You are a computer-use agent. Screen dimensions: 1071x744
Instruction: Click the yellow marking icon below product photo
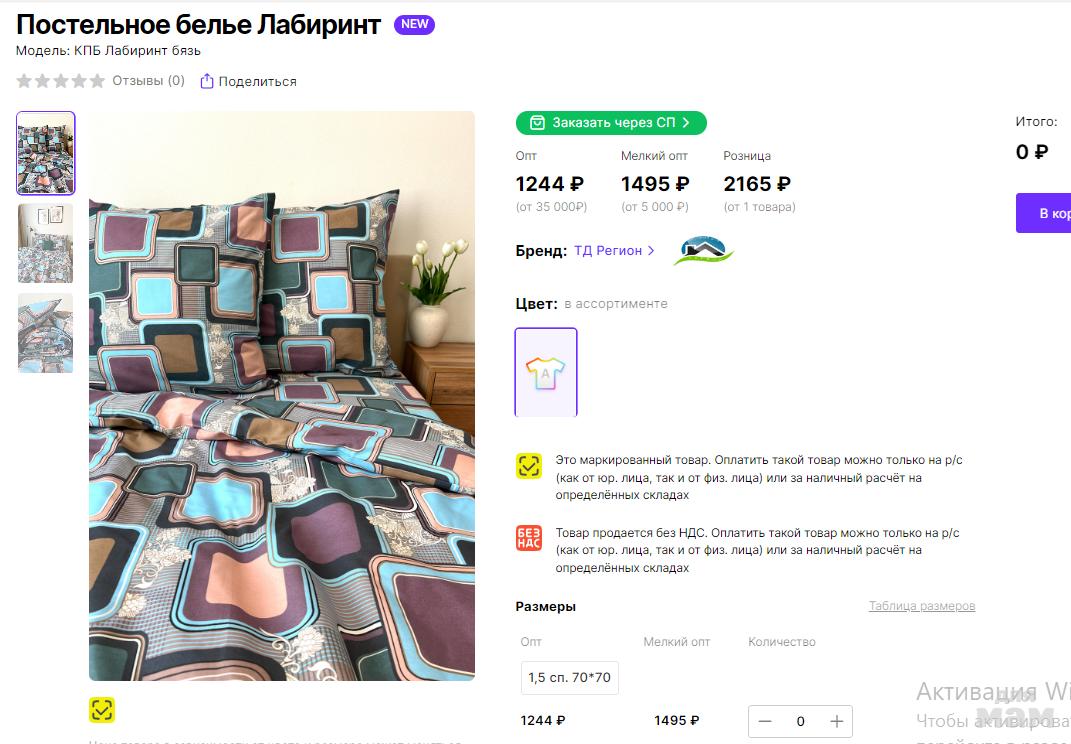(x=102, y=710)
